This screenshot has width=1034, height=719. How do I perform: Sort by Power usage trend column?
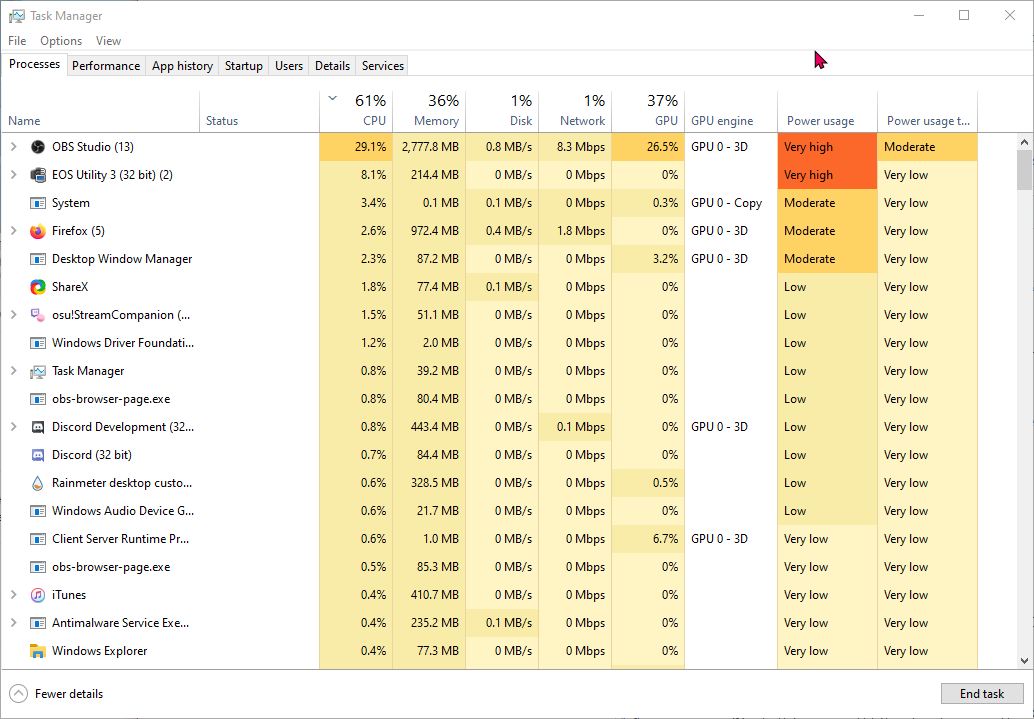click(x=928, y=111)
